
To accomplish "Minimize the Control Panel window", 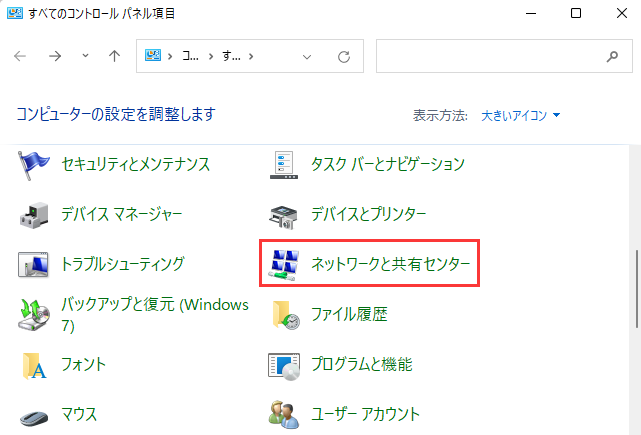I will [x=531, y=13].
